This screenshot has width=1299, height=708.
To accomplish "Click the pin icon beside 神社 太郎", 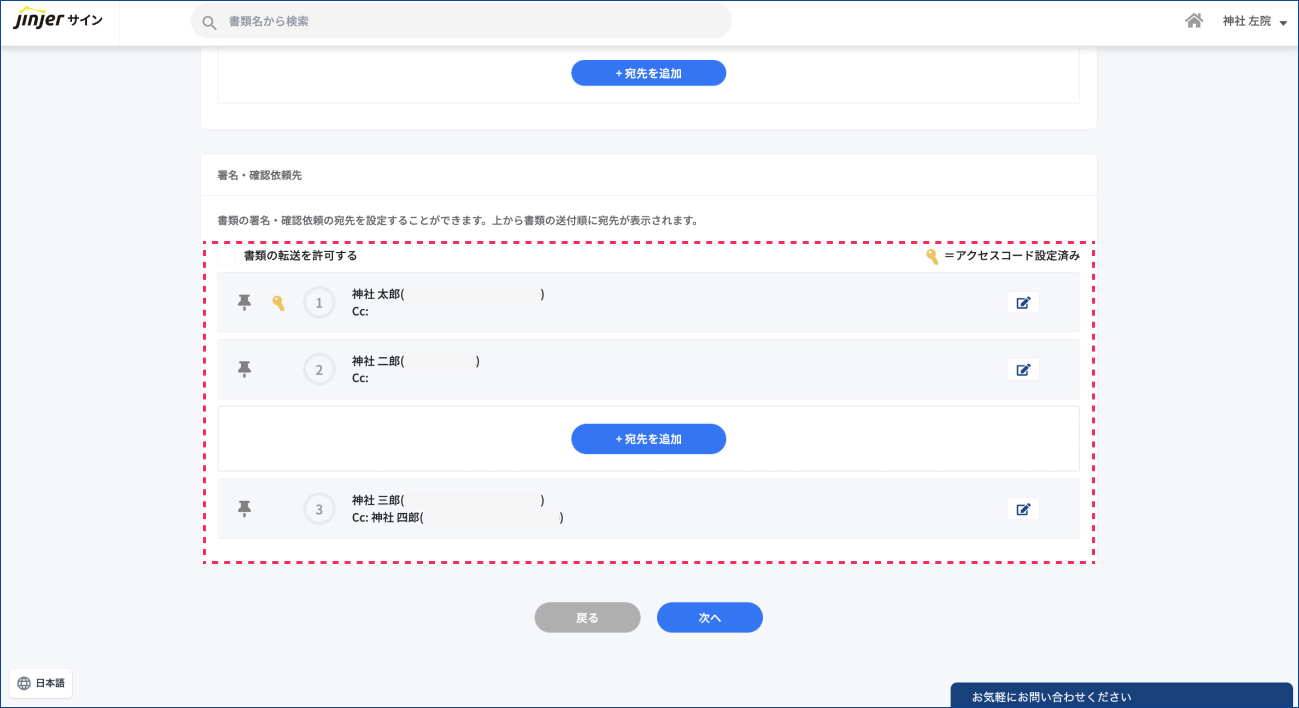I will pos(244,302).
